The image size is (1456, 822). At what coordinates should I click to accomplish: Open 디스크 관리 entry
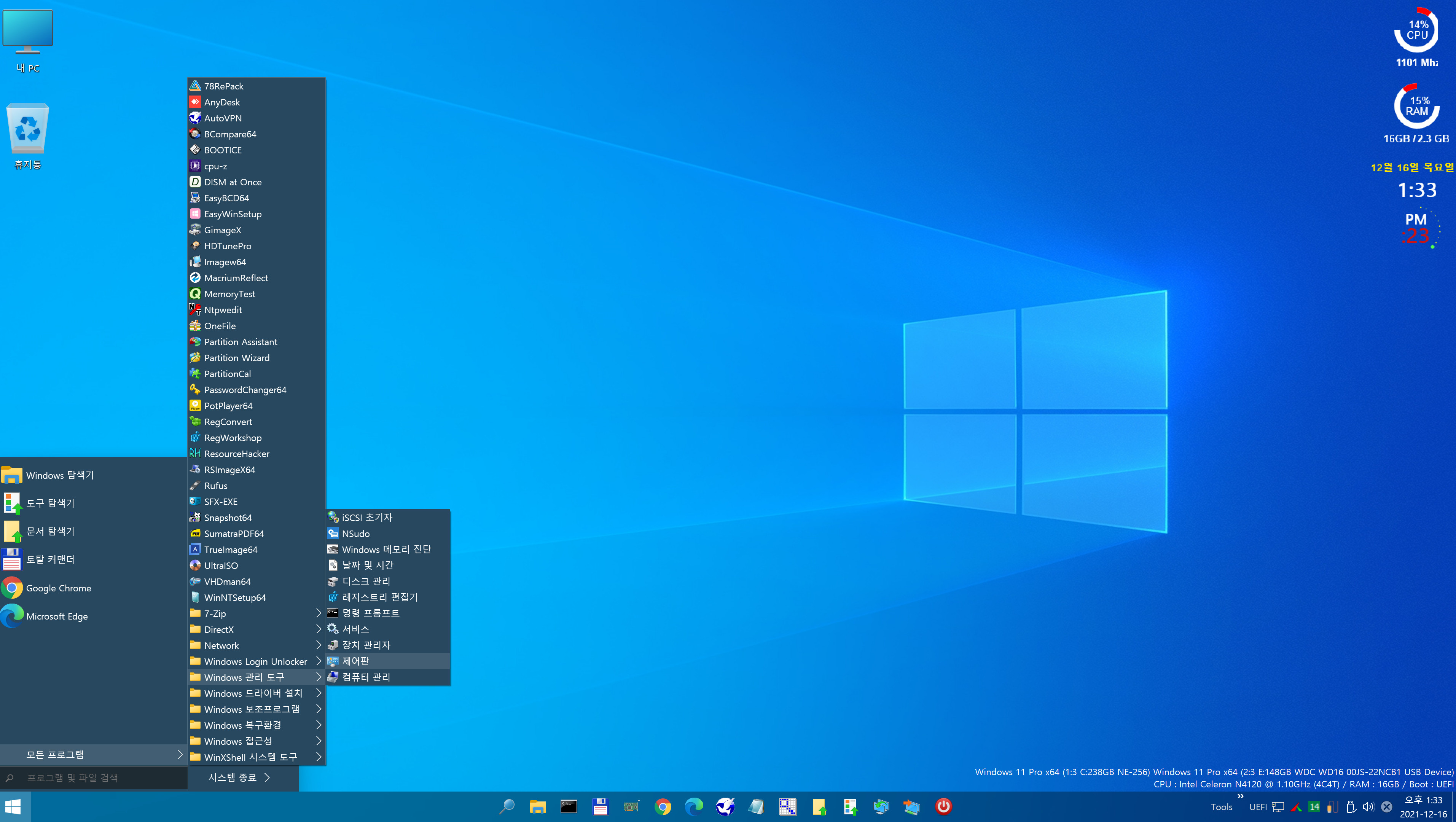pos(388,581)
